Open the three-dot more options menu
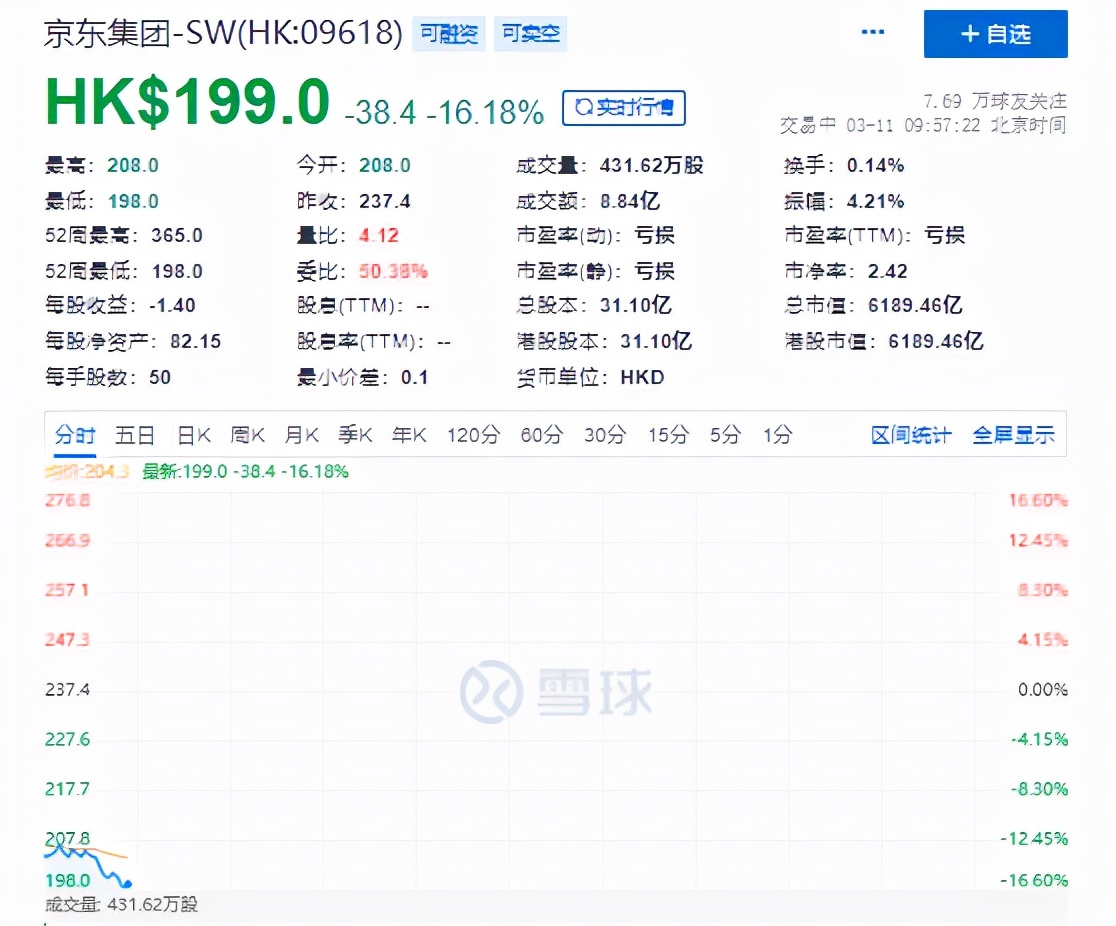This screenshot has height=926, width=1116. (x=873, y=33)
